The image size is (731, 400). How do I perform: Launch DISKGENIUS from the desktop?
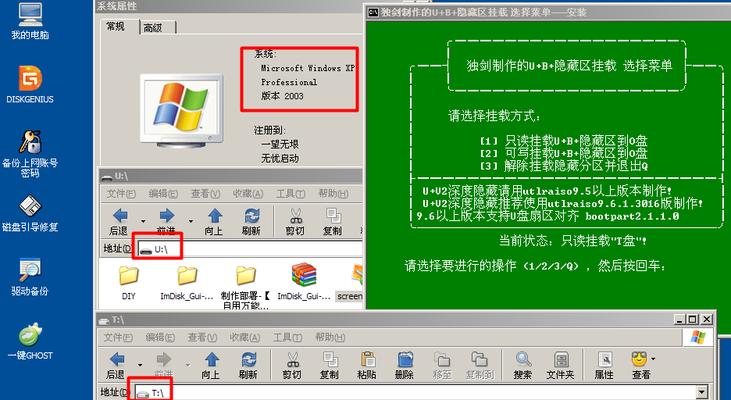[30, 84]
